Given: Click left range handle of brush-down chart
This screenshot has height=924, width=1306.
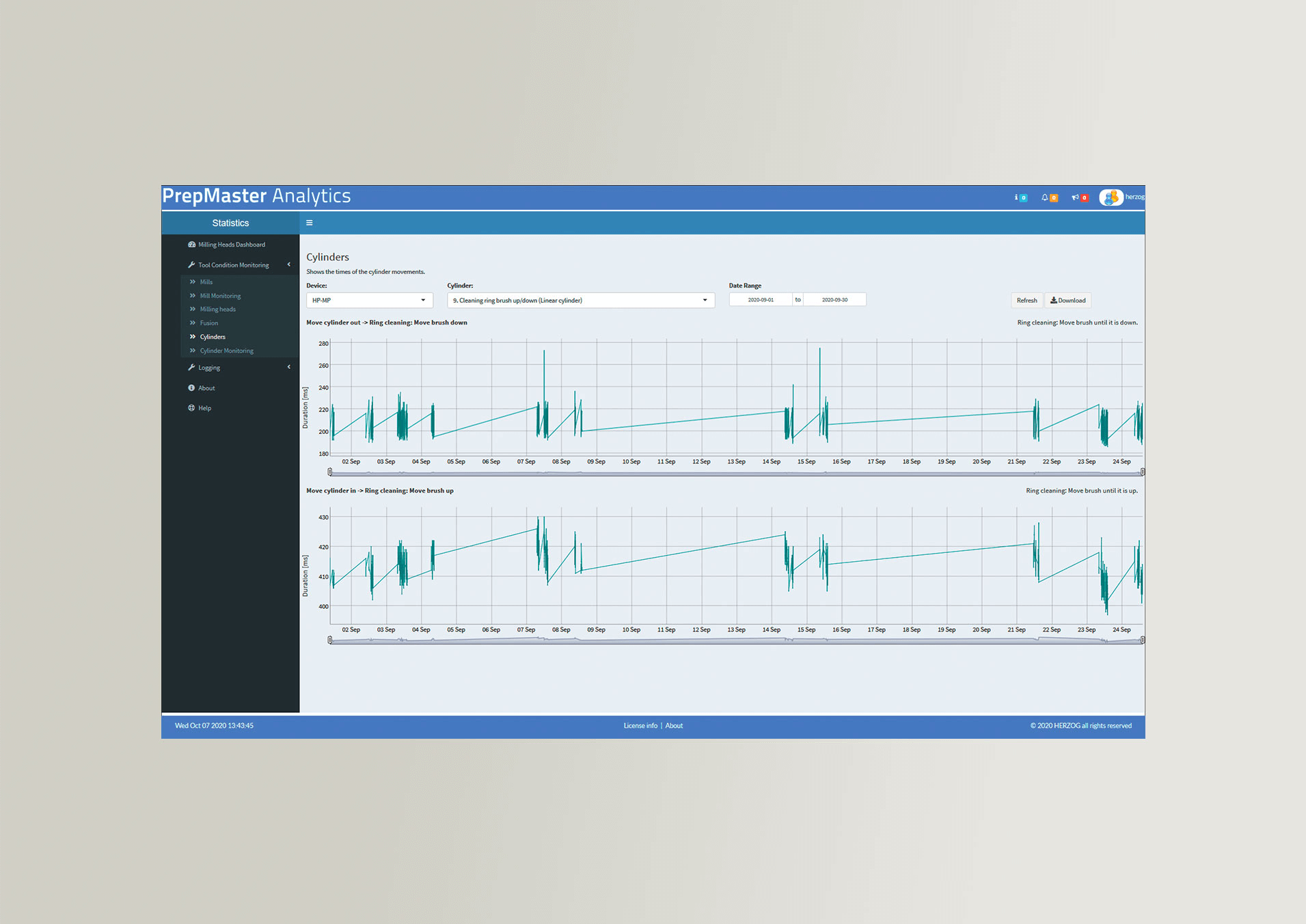Looking at the screenshot, I should [x=330, y=472].
